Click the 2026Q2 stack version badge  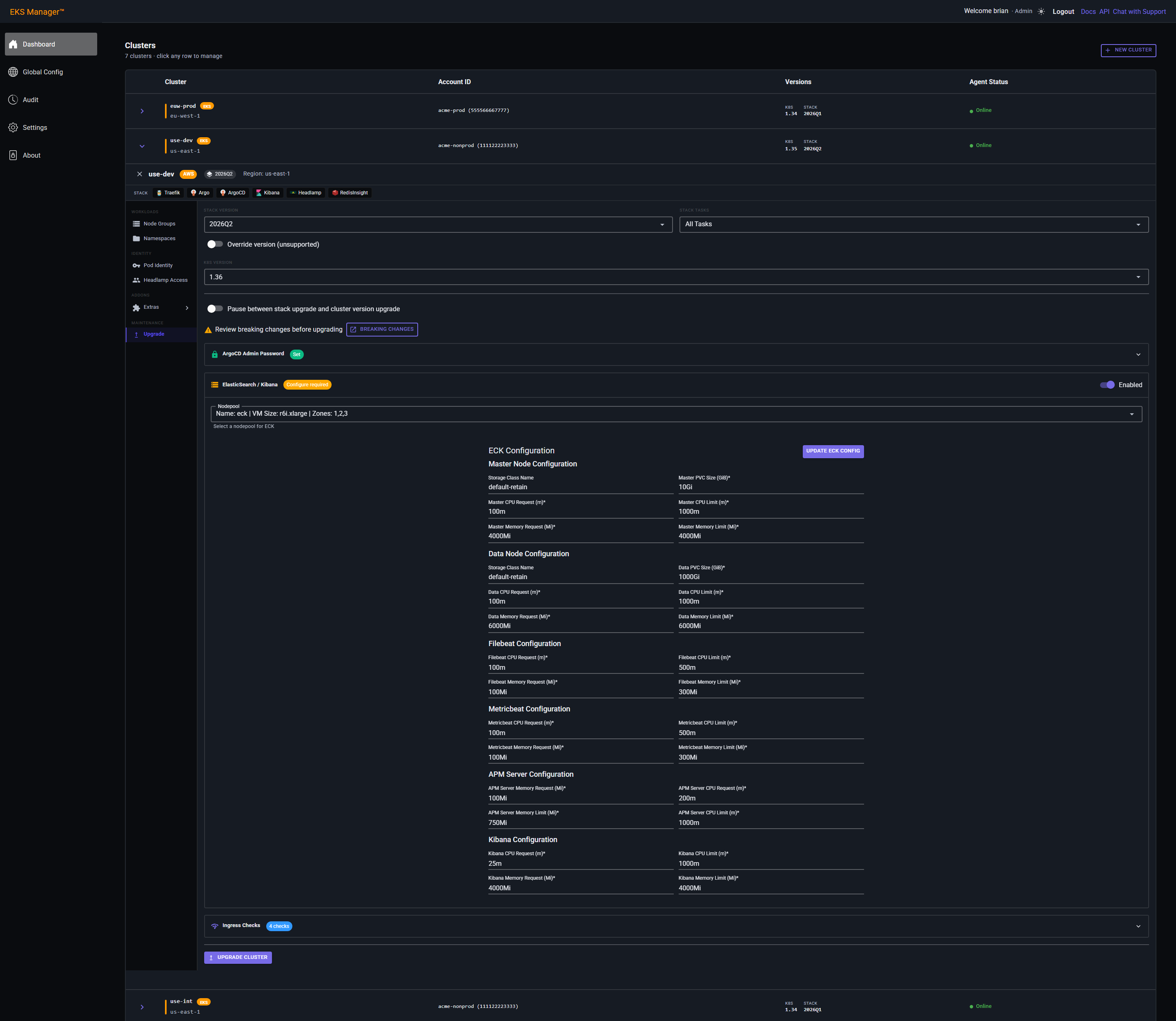click(220, 174)
